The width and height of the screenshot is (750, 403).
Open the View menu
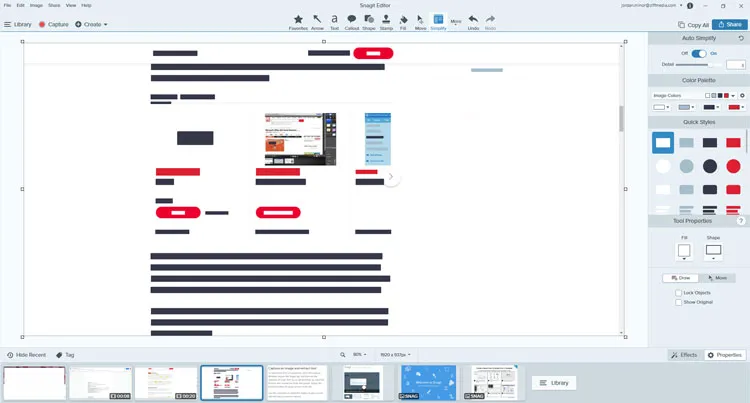(x=71, y=5)
